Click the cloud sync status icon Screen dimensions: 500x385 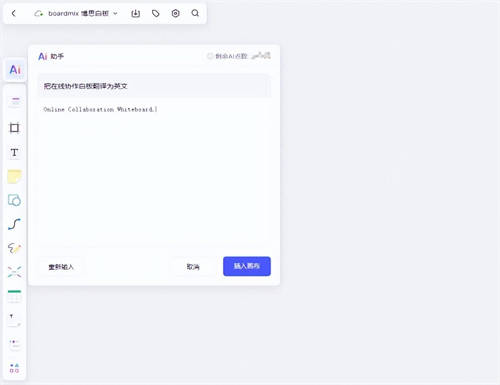[x=39, y=14]
